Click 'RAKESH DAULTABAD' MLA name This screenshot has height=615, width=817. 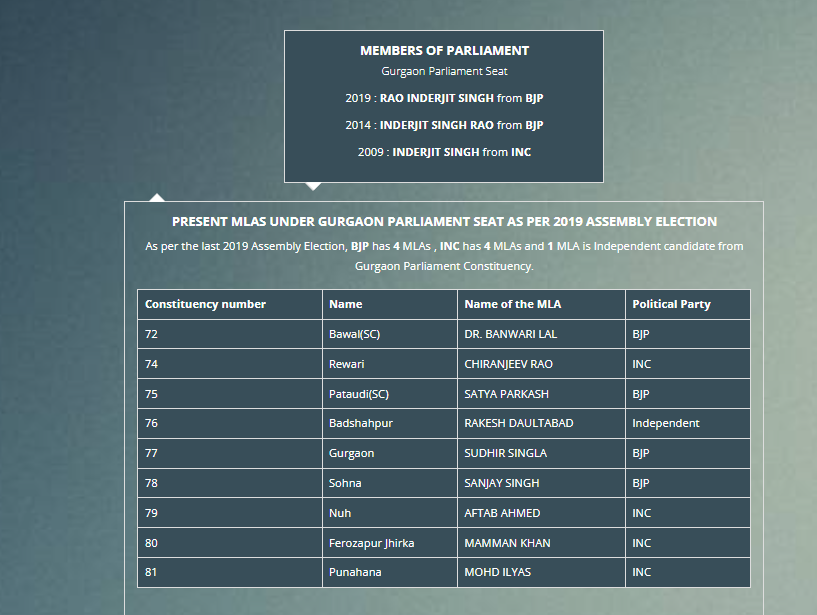(x=519, y=423)
